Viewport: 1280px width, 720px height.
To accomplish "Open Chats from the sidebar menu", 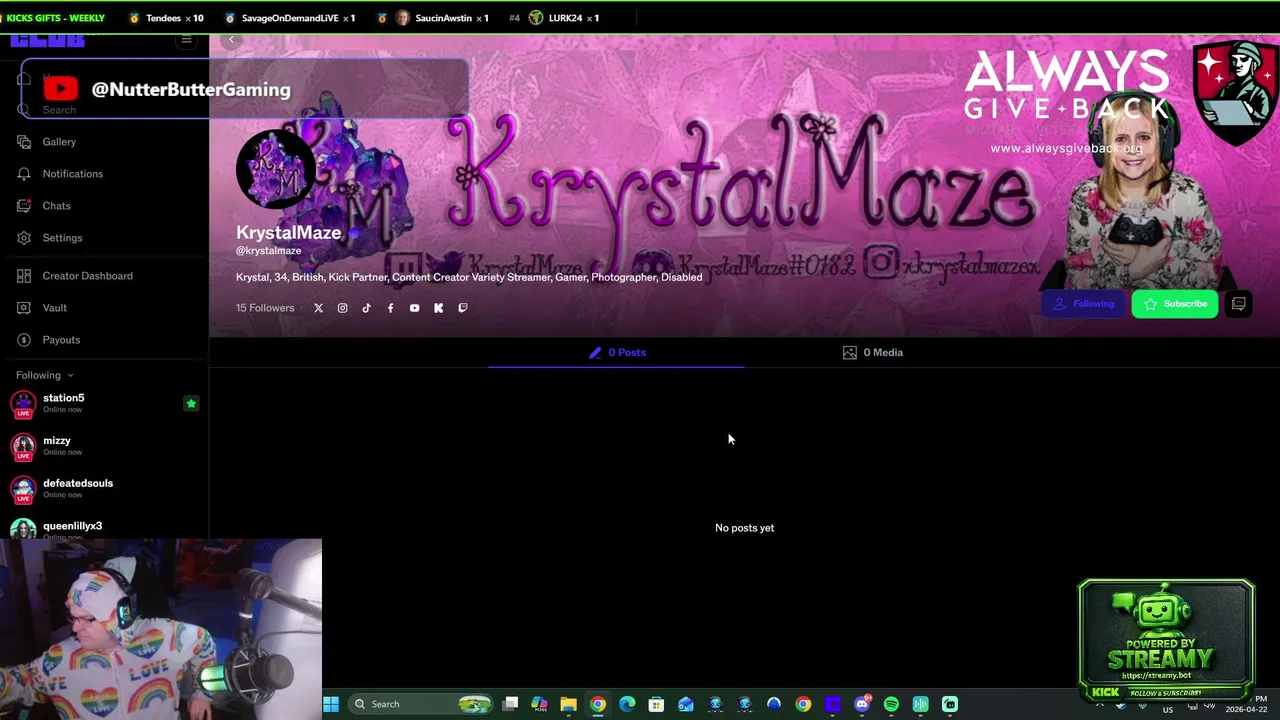I will 56,206.
